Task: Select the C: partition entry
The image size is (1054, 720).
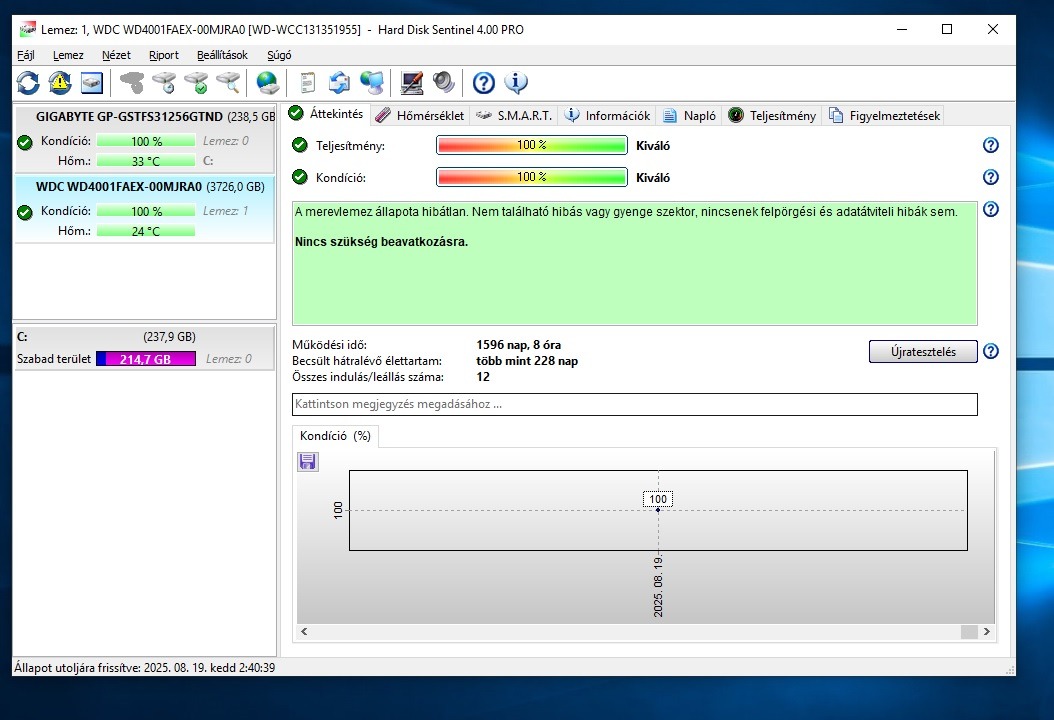Action: (145, 348)
